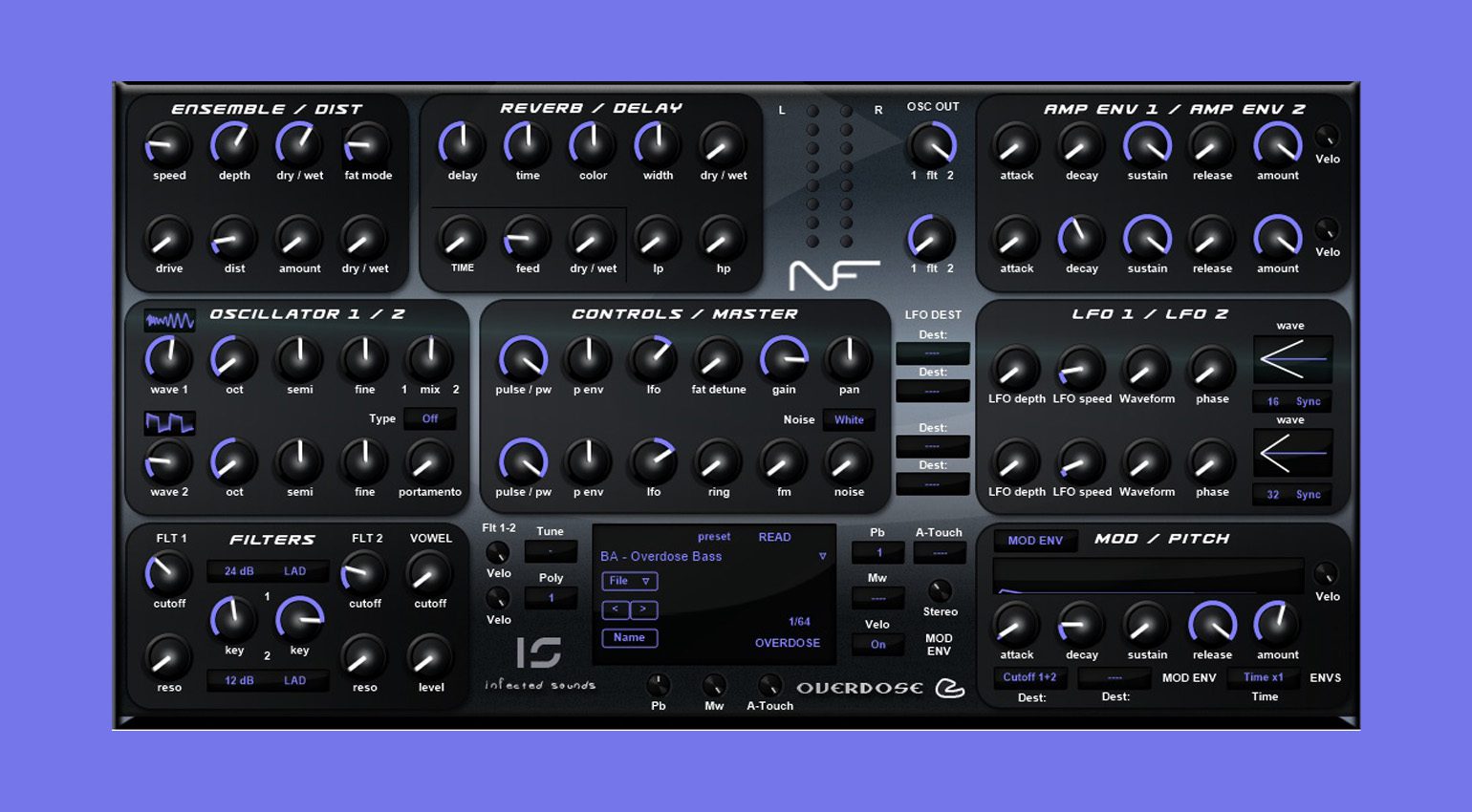Click the Stereo knob
Screen dimensions: 1472x812
coord(940,590)
